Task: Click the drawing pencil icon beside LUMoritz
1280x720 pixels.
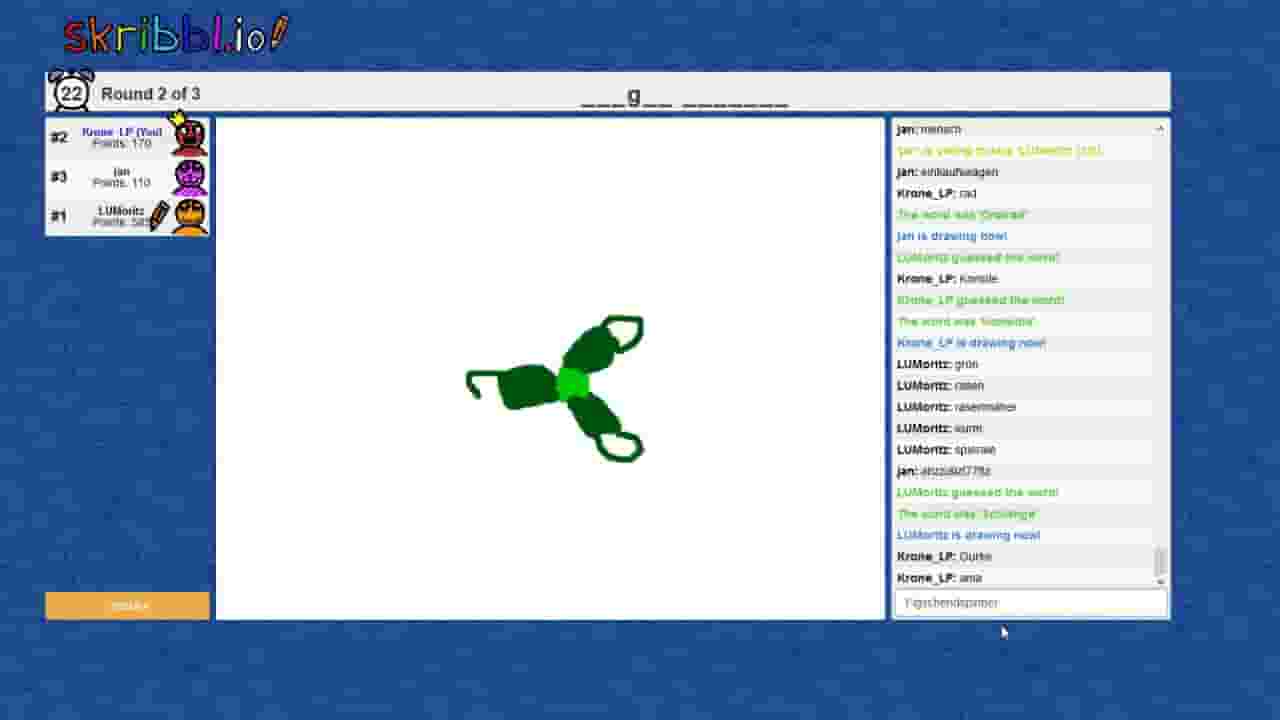Action: coord(158,217)
